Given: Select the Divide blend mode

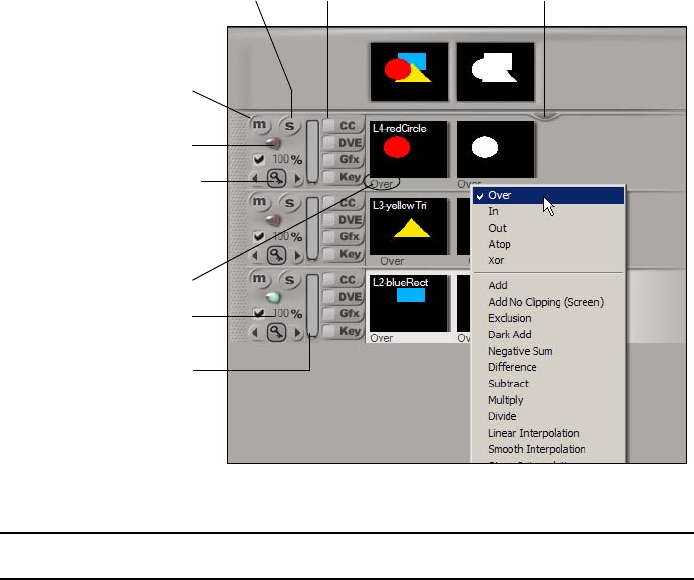Looking at the screenshot, I should 548,417.
